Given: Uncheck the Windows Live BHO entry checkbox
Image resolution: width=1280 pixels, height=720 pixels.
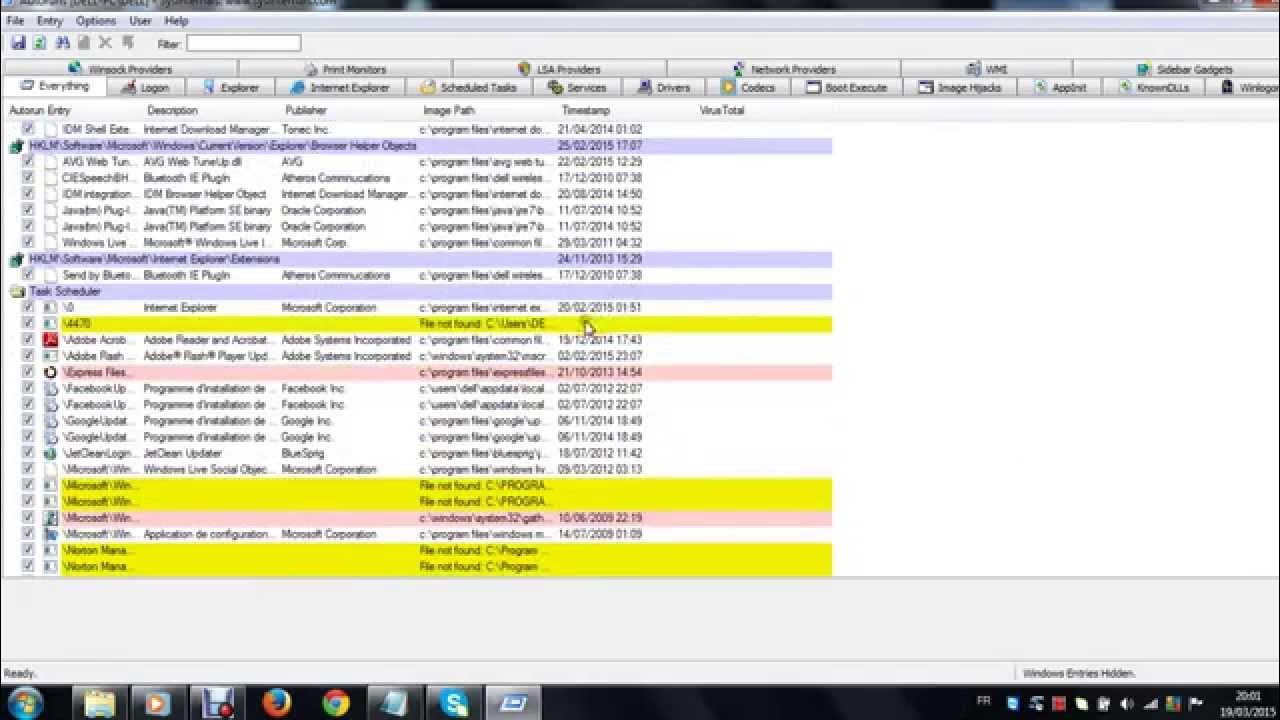Looking at the screenshot, I should (28, 242).
